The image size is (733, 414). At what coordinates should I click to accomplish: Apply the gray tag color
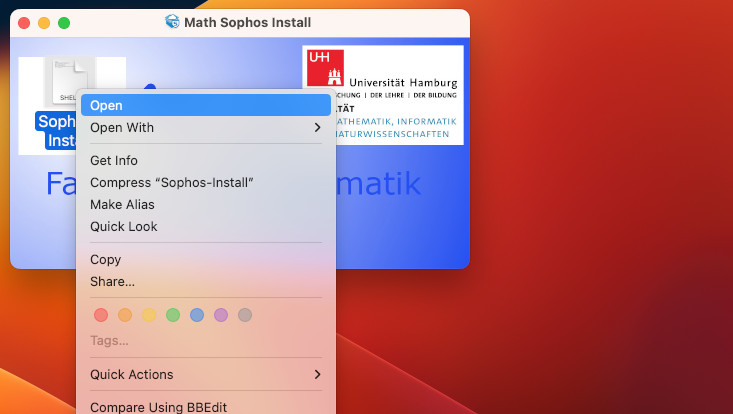(245, 315)
